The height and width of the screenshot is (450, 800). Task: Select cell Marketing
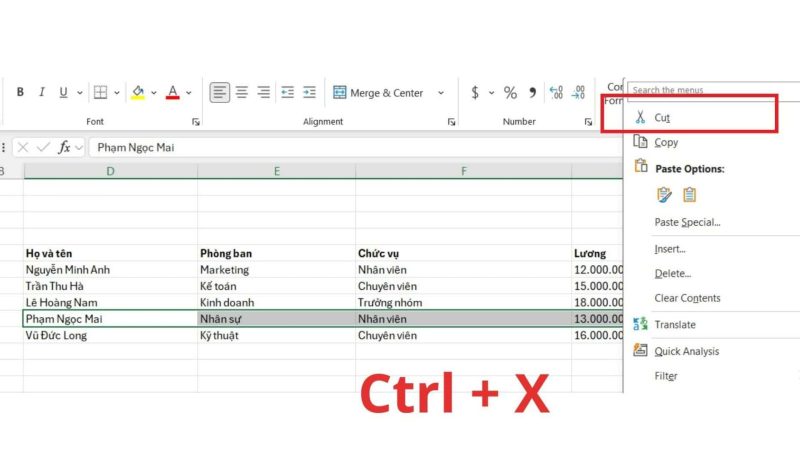(x=277, y=269)
